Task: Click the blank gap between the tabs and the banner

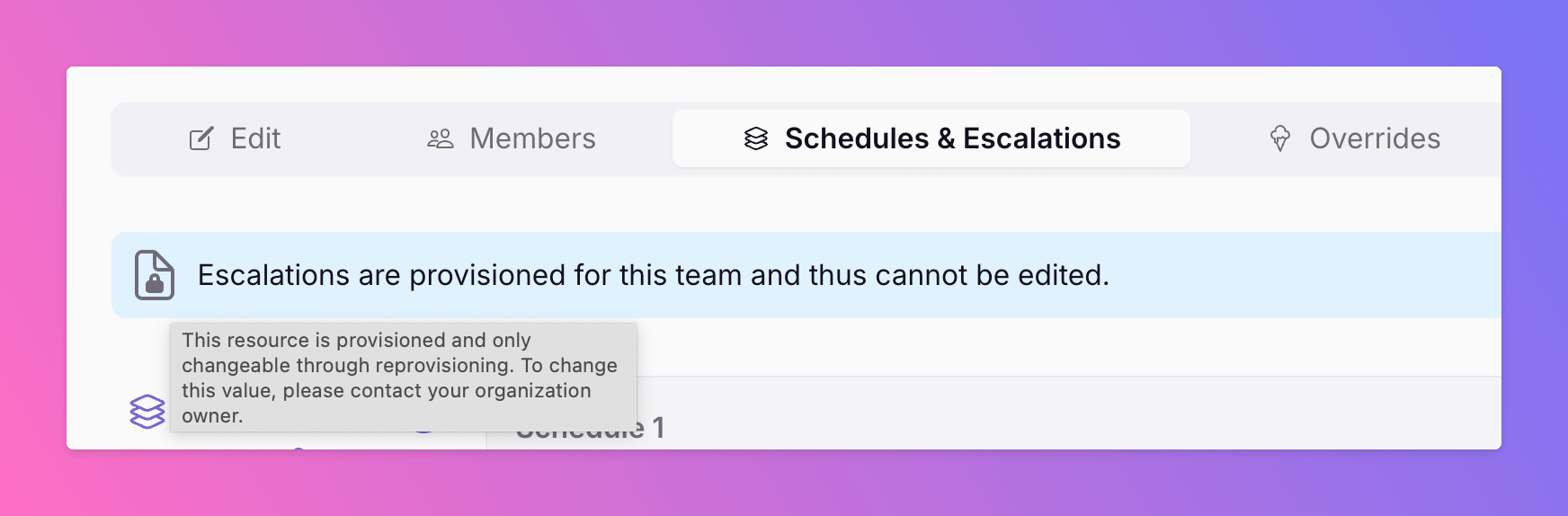Action: click(806, 204)
